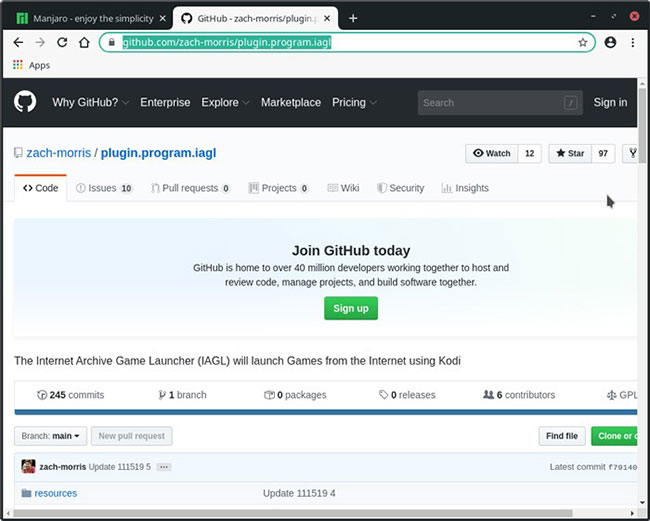Open Latest commit hash link
The image size is (650, 521).
622,467
